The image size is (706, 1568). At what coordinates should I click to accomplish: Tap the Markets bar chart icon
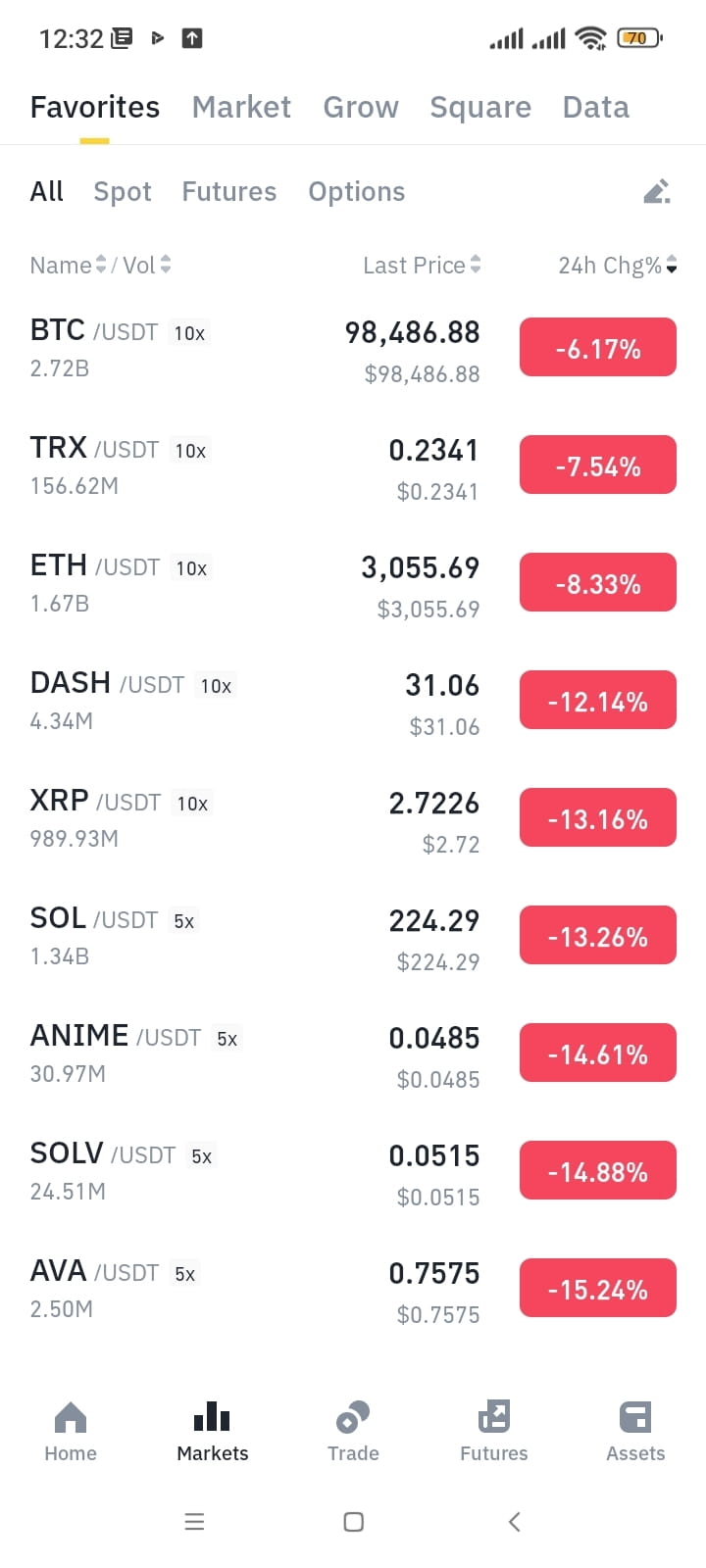pyautogui.click(x=212, y=1417)
